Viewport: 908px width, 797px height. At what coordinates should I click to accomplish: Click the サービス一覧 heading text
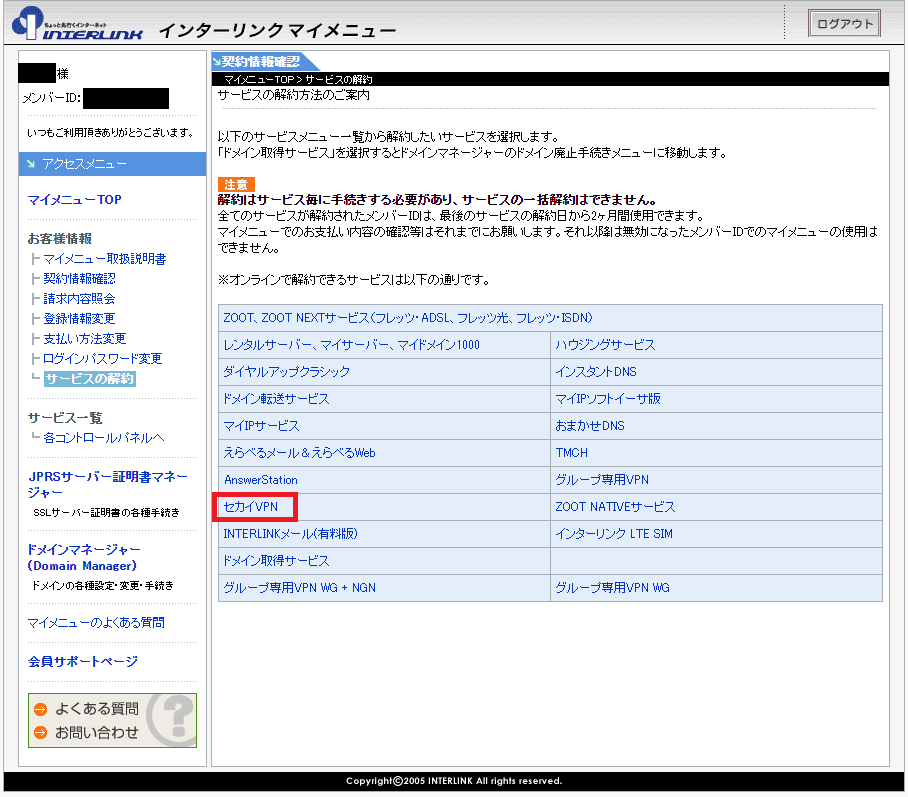coord(65,418)
